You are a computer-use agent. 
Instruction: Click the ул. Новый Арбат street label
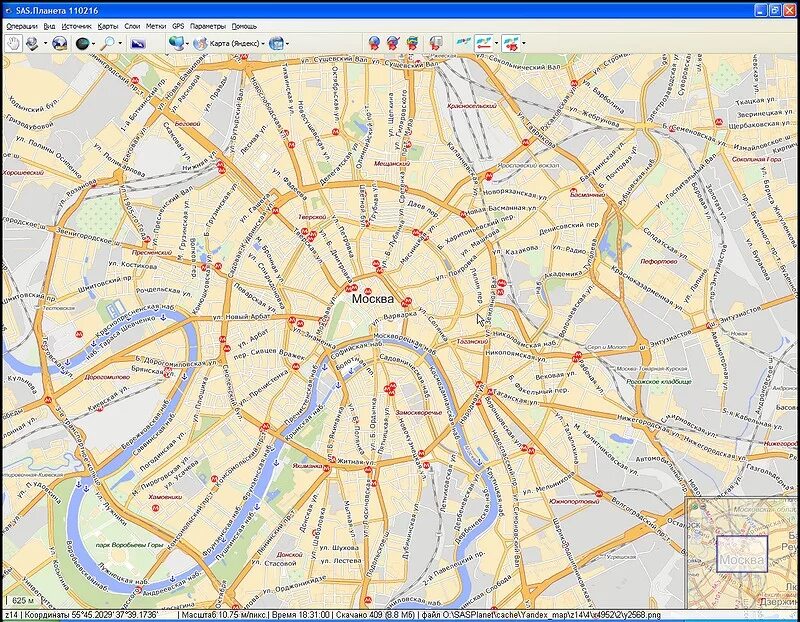click(x=242, y=317)
